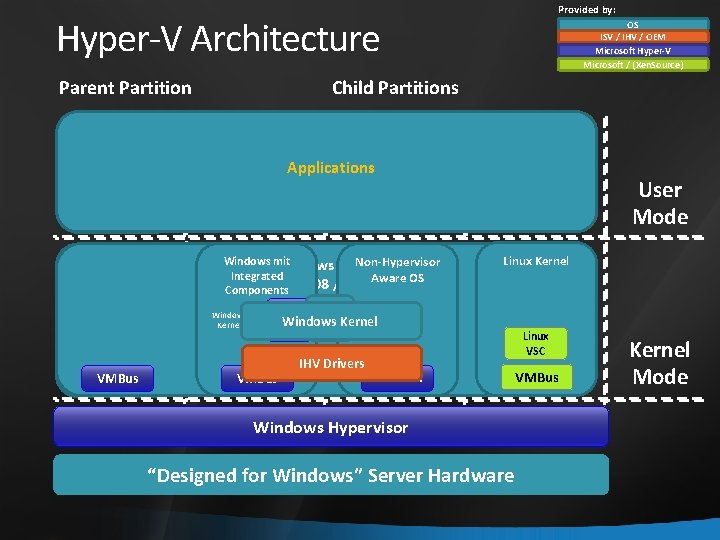This screenshot has height=540, width=720.
Task: Click the Hyper-V Architecture title
Action: (x=218, y=39)
